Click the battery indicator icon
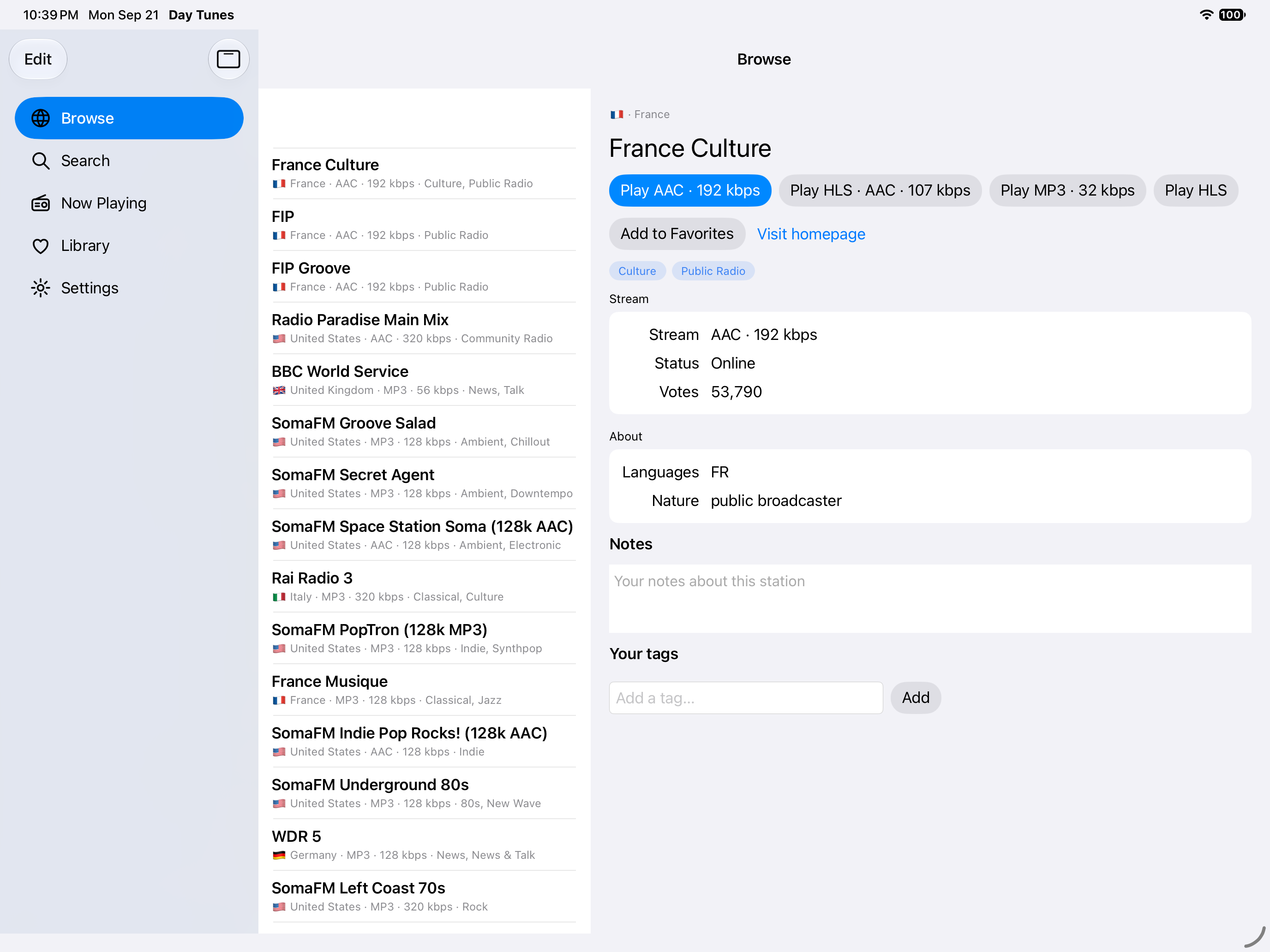1270x952 pixels. 1232,15
